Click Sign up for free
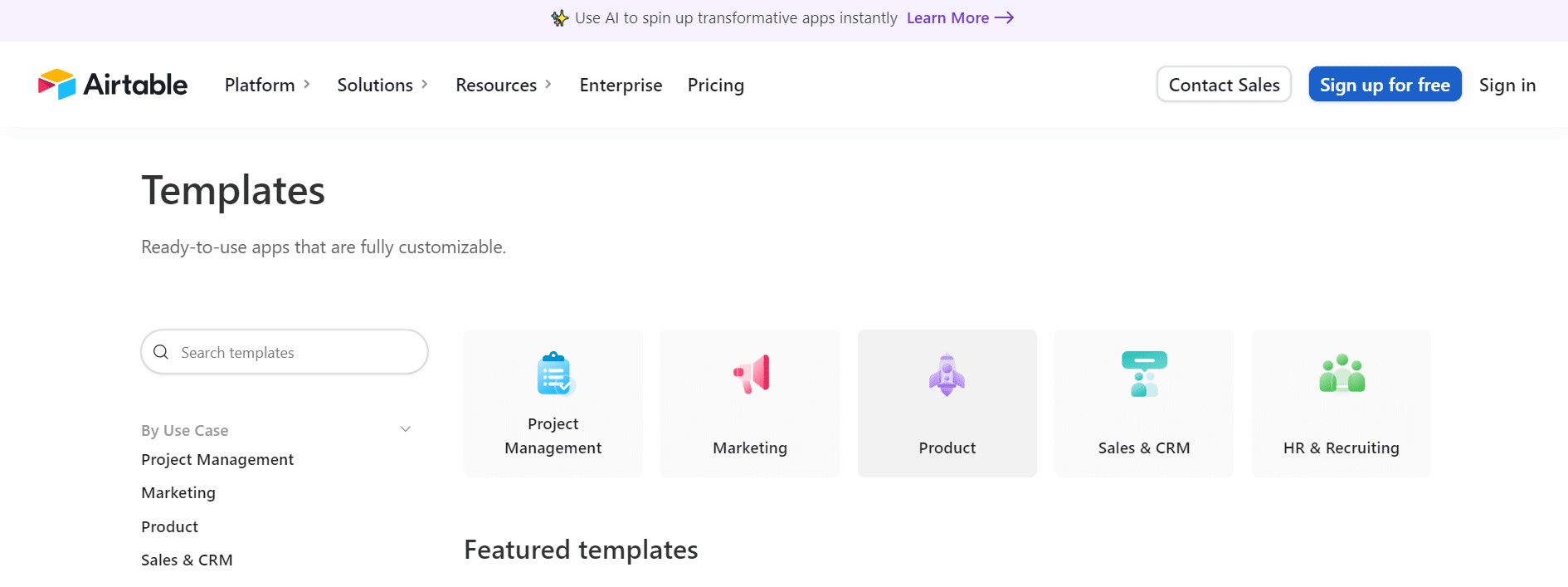Viewport: 1568px width, 587px height. pos(1385,85)
